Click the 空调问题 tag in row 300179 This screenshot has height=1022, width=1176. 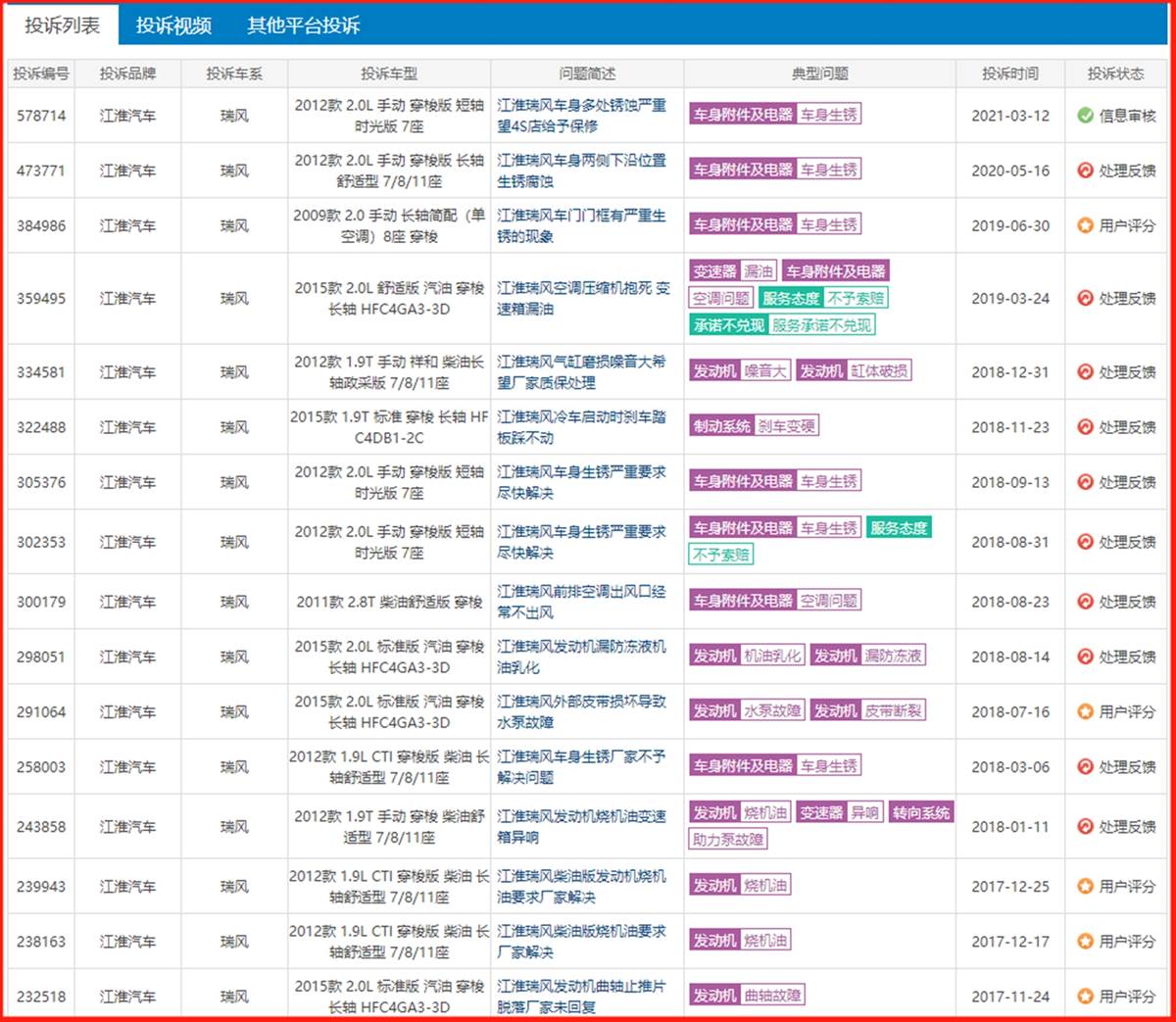[828, 601]
